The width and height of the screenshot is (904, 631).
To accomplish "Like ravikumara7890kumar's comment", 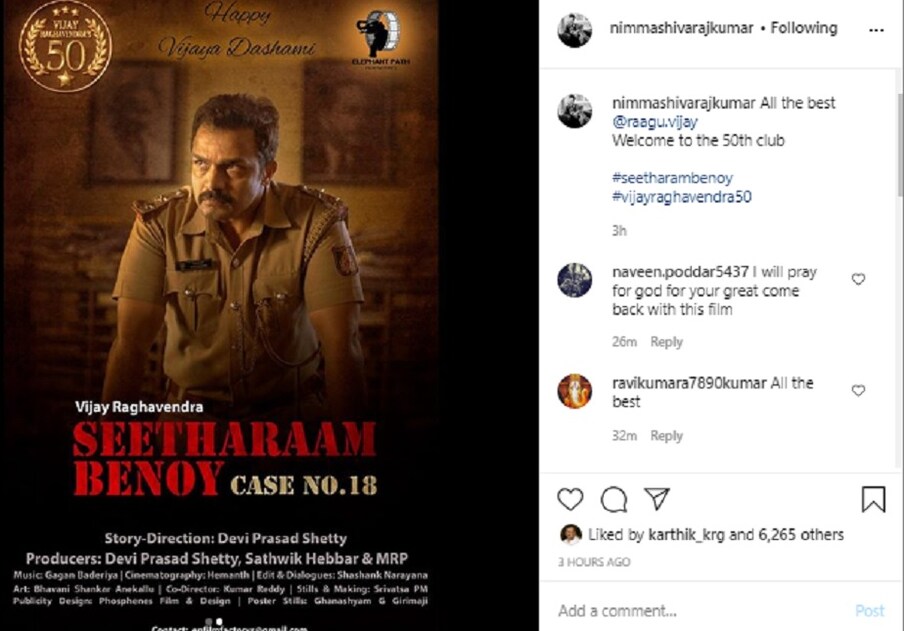I will [x=858, y=390].
